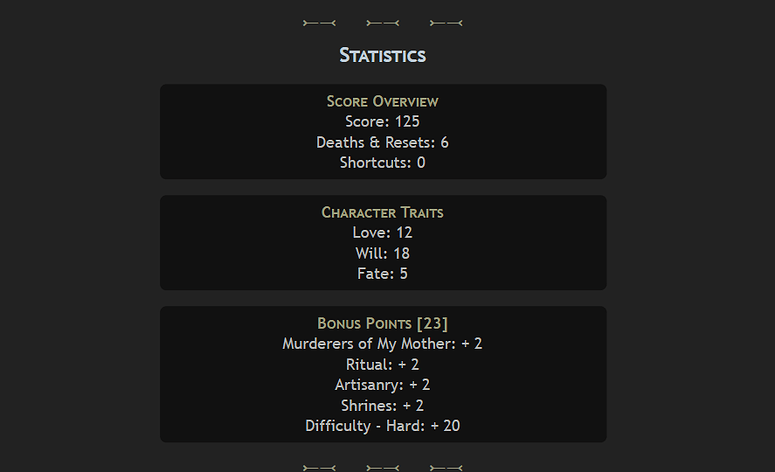Select the Score: 125 line
Image resolution: width=775 pixels, height=472 pixels.
383,122
